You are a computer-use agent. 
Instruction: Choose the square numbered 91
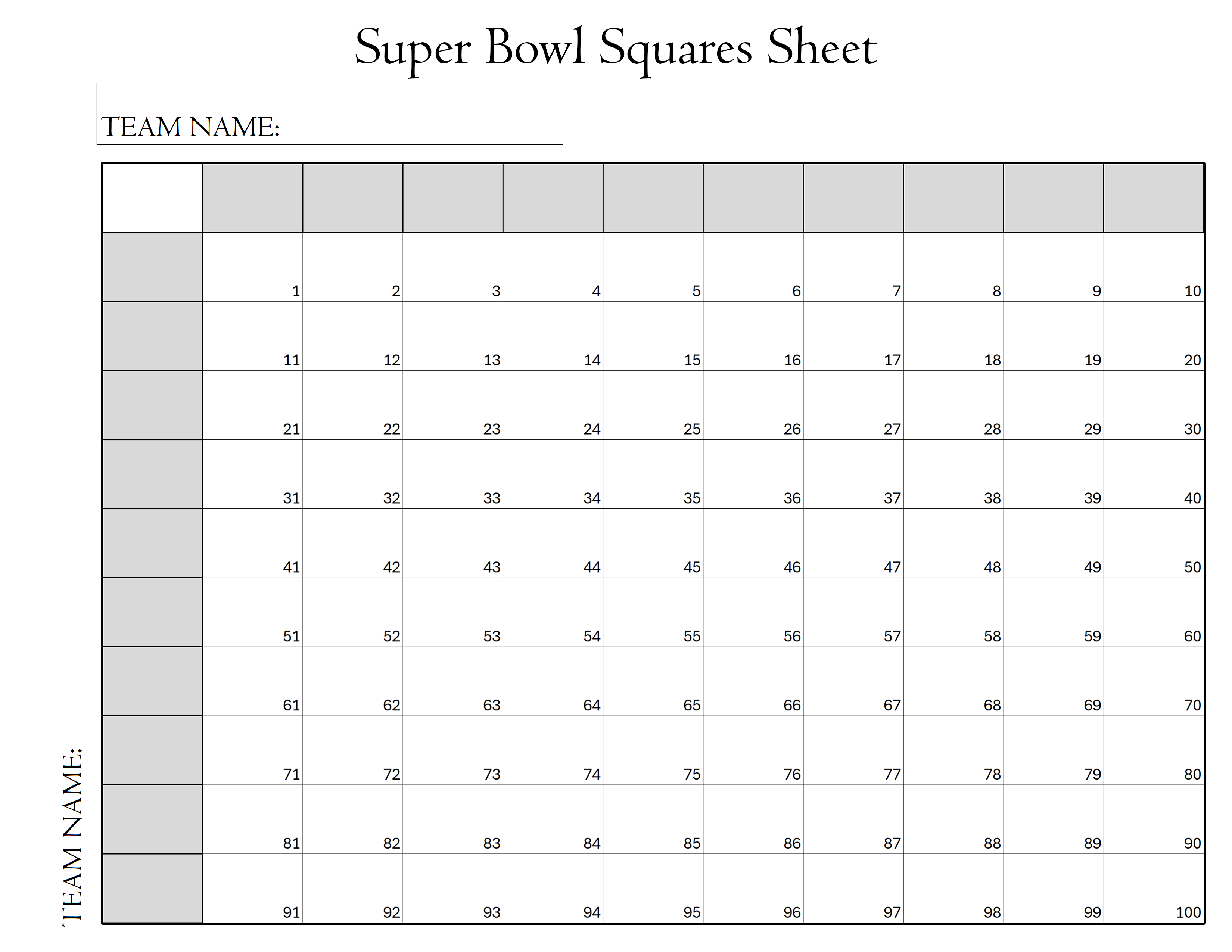(252, 888)
